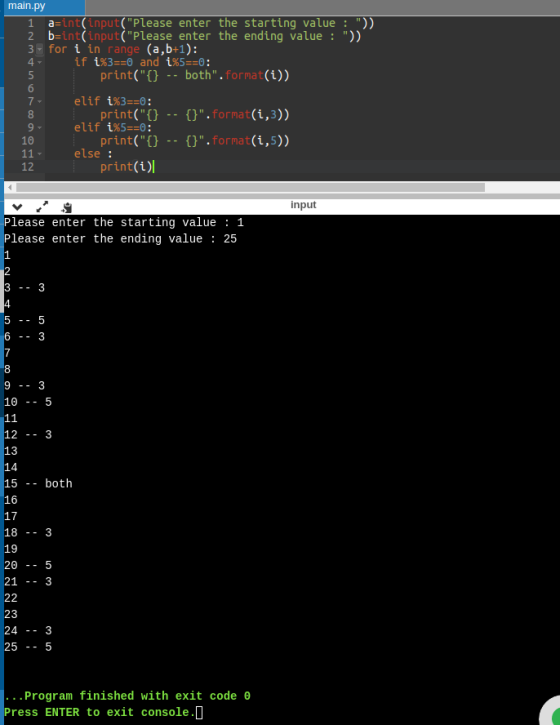Image resolution: width=560 pixels, height=725 pixels.
Task: Click 'print(i)' on line 12
Action: pos(126,166)
